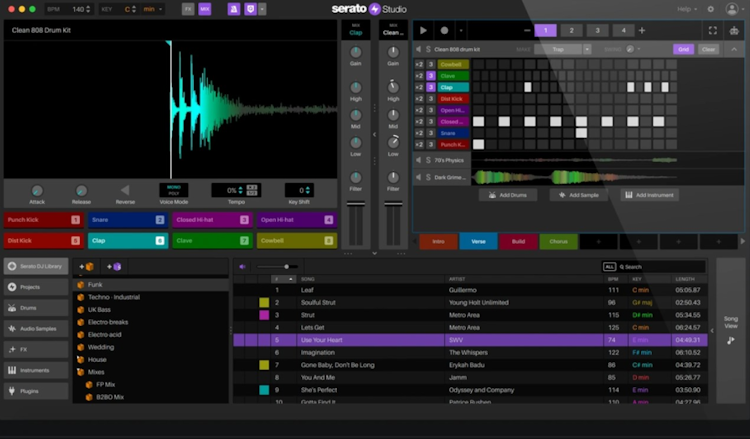Toggle the MIX button in the top bar
Screen dimensions: 750x439
(205, 9)
